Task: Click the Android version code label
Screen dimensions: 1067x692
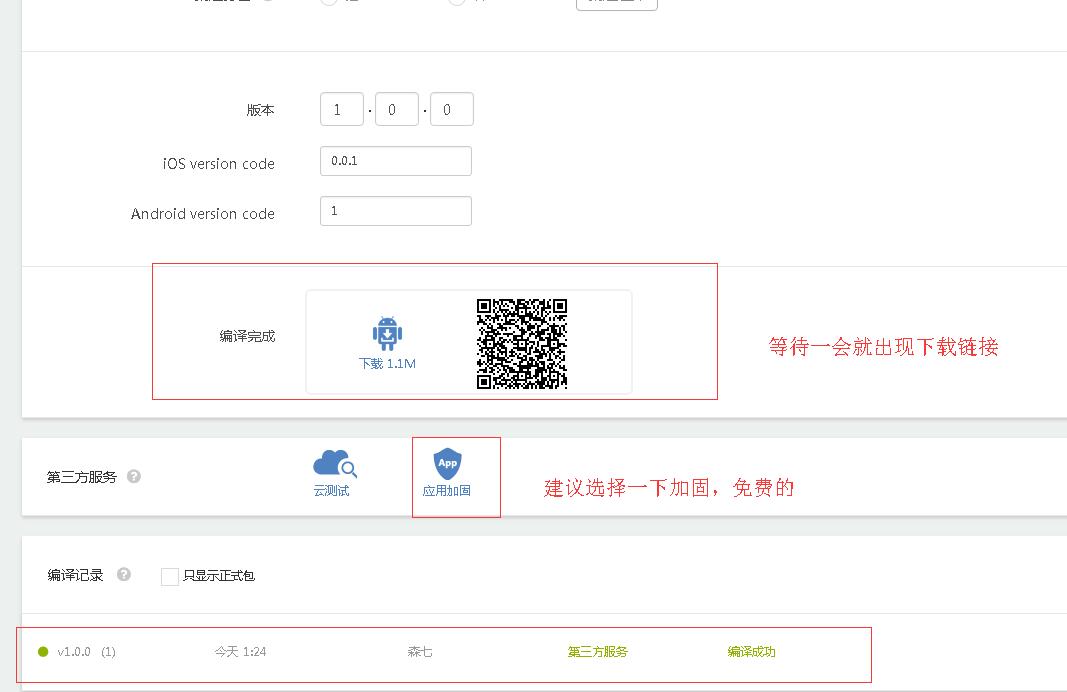Action: 203,214
